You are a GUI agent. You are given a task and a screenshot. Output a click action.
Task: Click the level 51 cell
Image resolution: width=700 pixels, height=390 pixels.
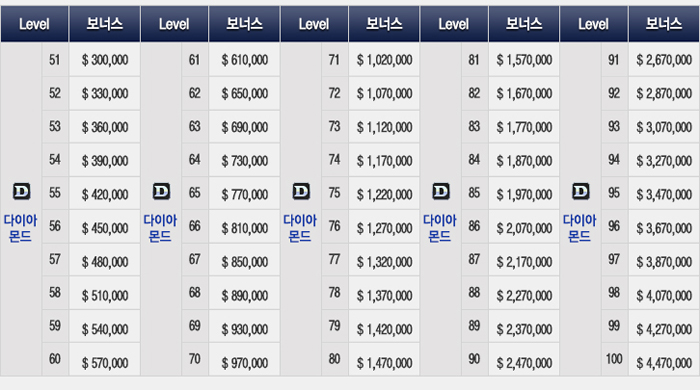(55, 60)
